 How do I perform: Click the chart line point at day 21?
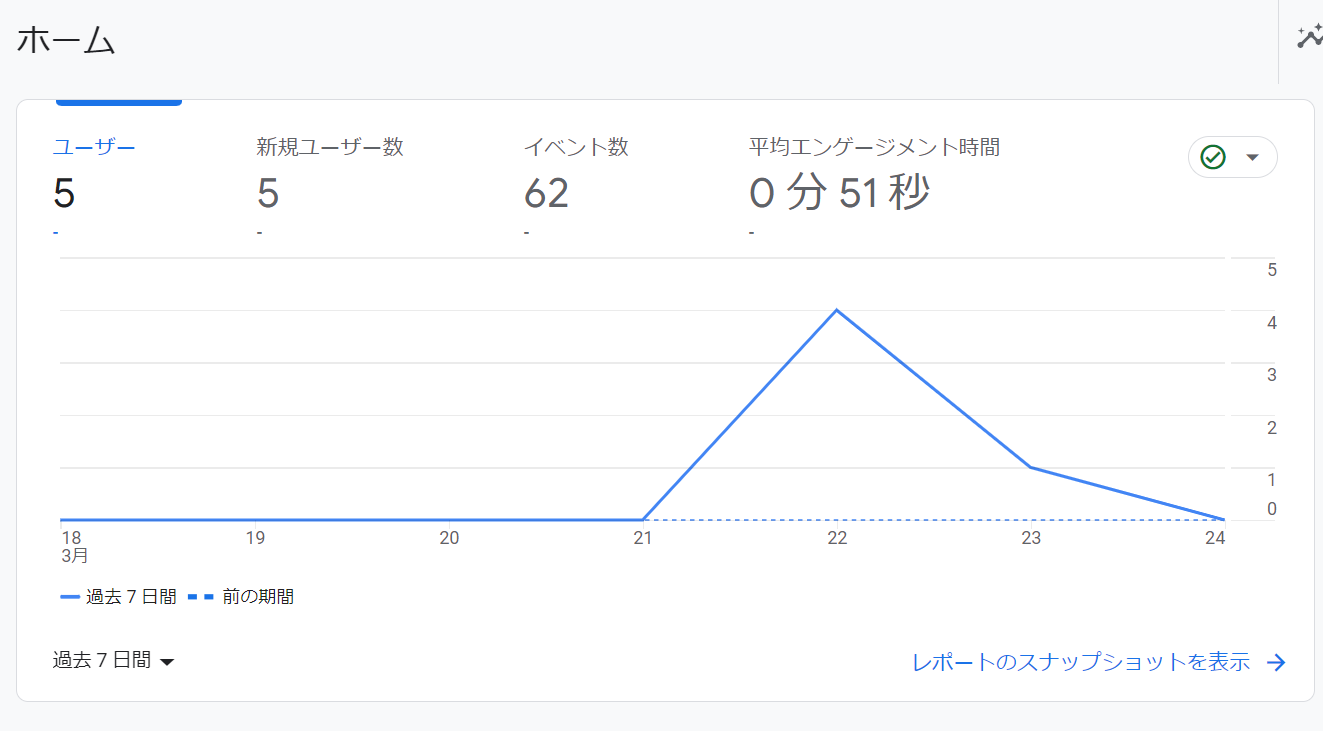coord(642,520)
